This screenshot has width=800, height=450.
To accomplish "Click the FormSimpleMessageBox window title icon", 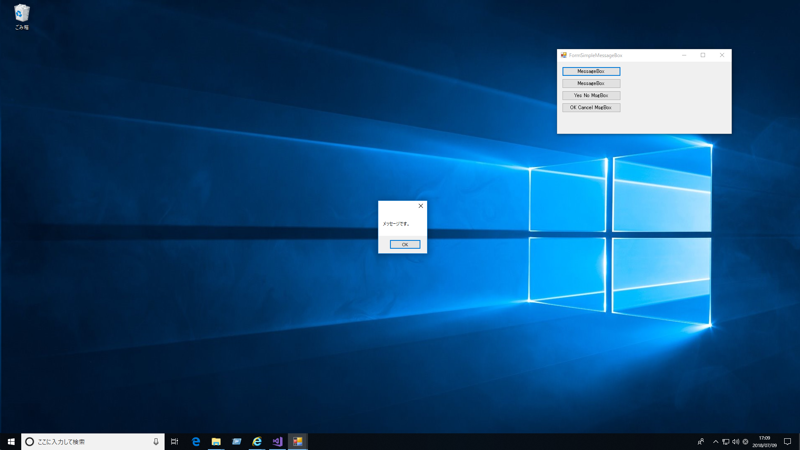I will coord(563,55).
